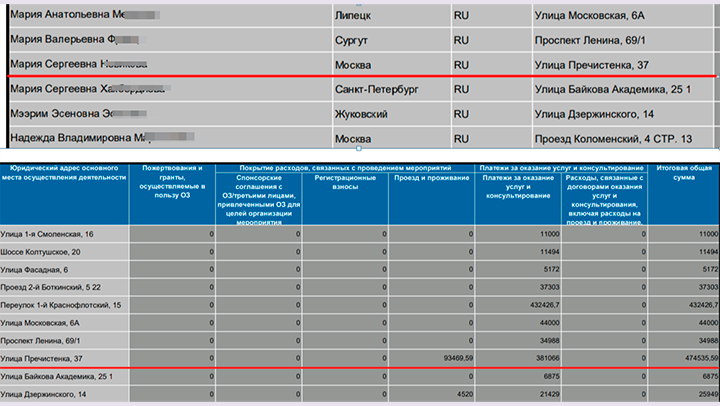Select the city cell 'Сургут'
This screenshot has height=406, width=720.
tap(351, 40)
